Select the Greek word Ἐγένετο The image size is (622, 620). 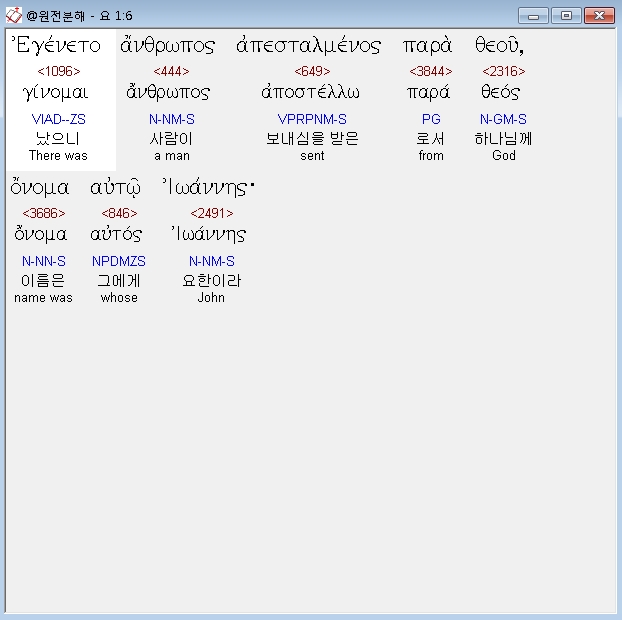pyautogui.click(x=56, y=46)
